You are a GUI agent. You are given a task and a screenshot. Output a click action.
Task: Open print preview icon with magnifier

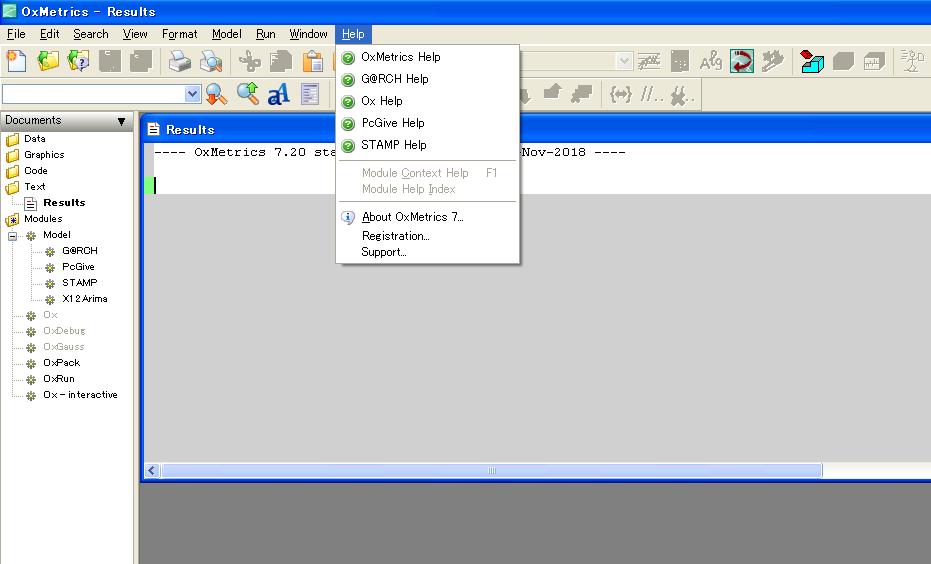tap(211, 61)
